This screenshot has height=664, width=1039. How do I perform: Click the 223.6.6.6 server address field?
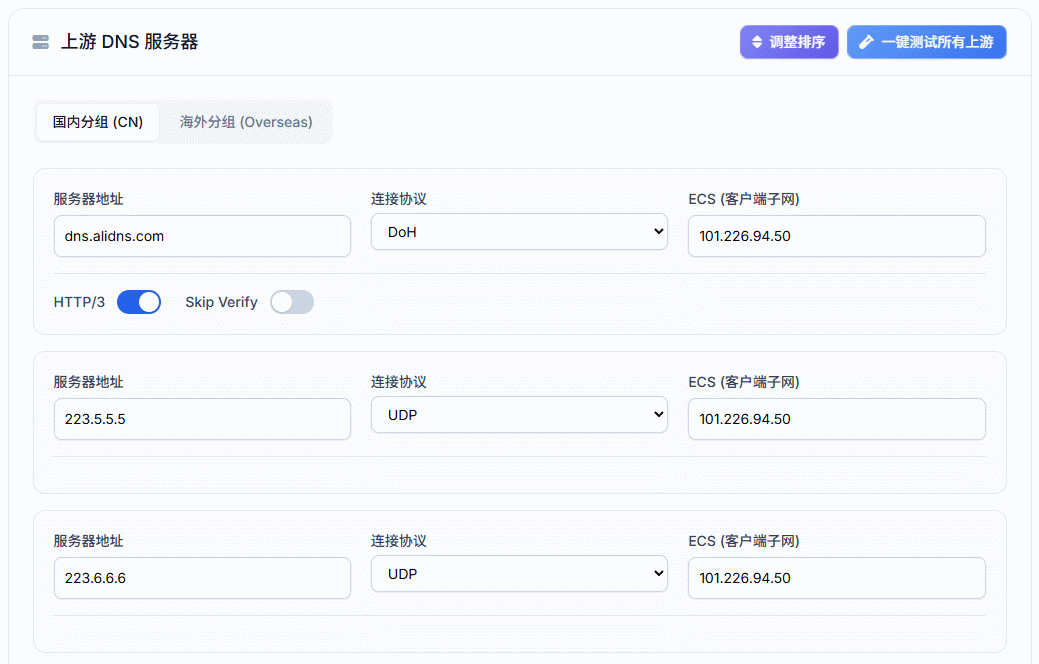pyautogui.click(x=202, y=578)
